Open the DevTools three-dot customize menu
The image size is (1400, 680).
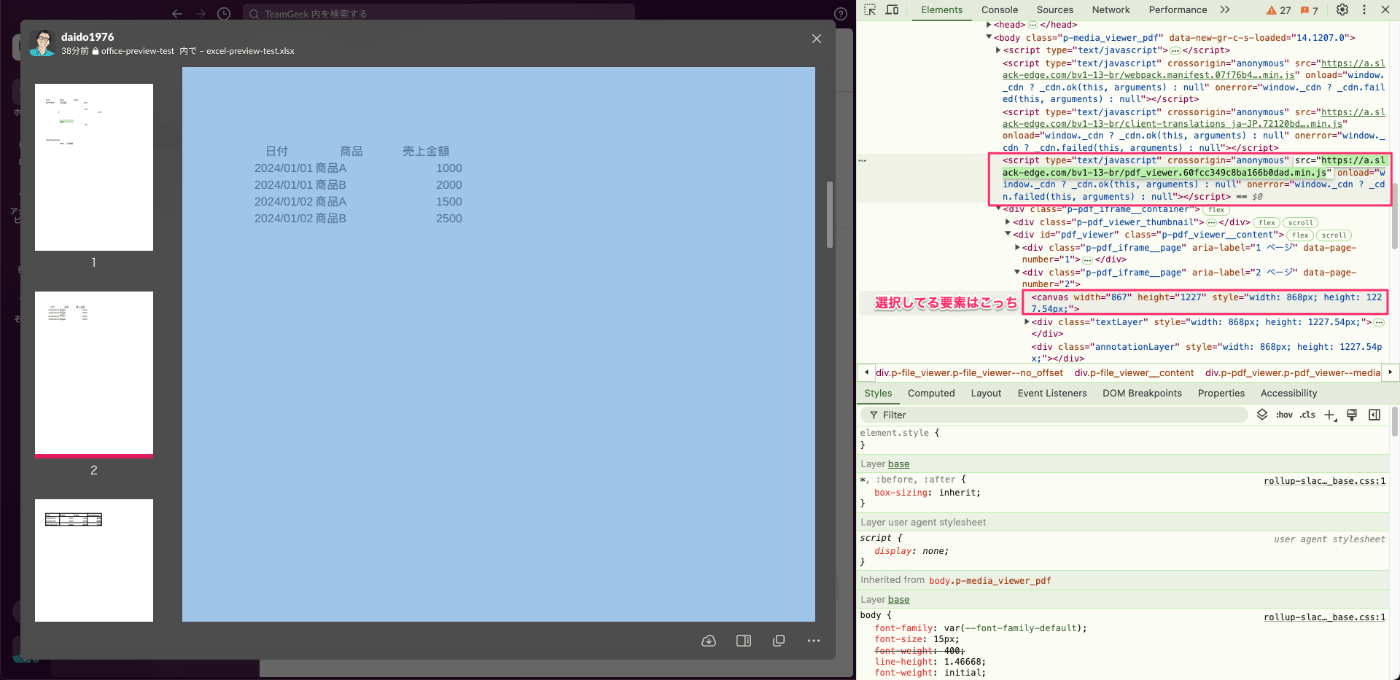[1363, 10]
